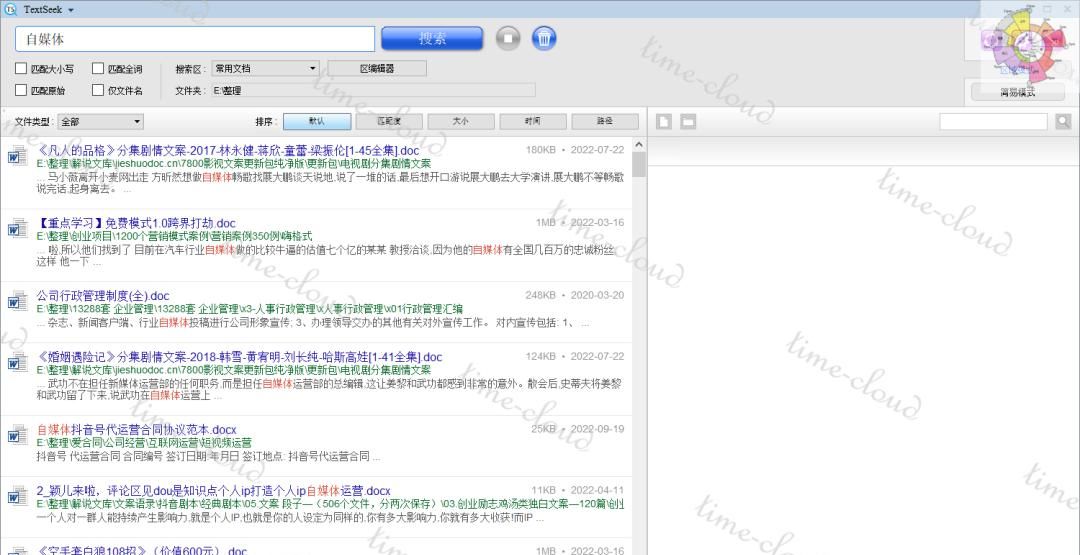
Task: Sort results by 匹配度
Action: point(388,121)
